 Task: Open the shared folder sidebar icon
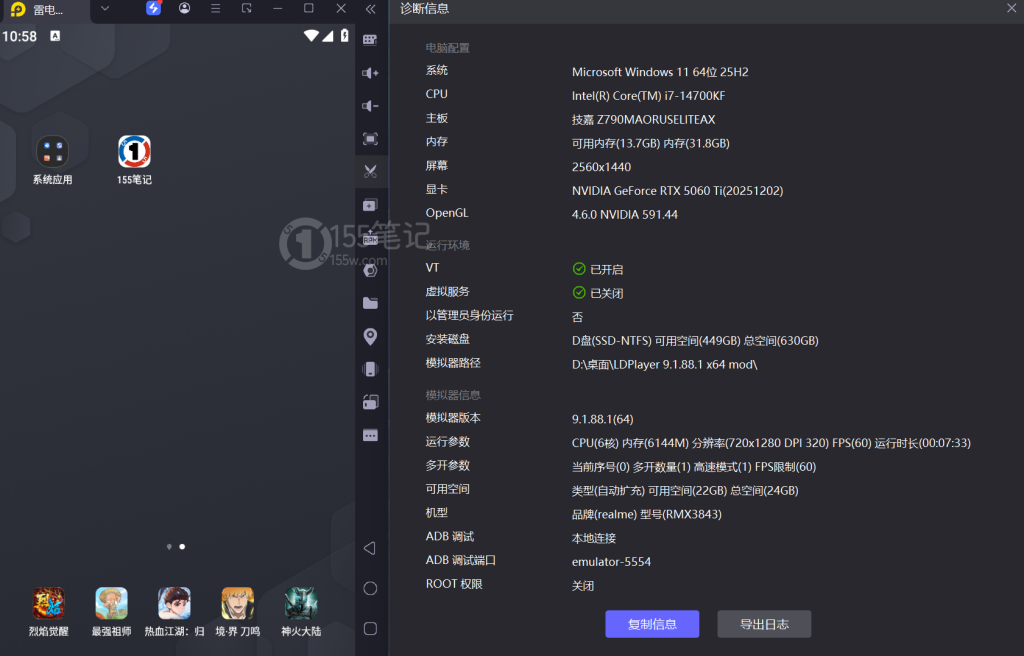click(x=370, y=303)
